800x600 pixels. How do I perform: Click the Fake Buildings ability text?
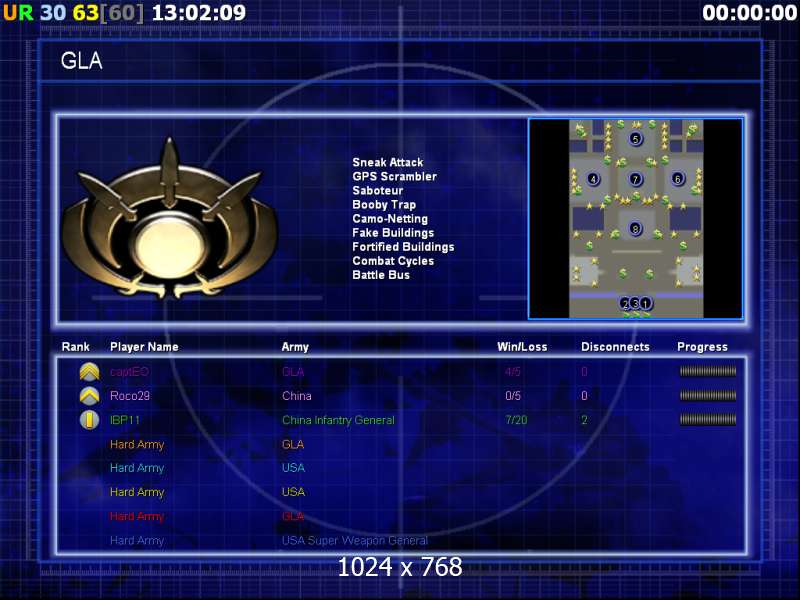coord(393,233)
